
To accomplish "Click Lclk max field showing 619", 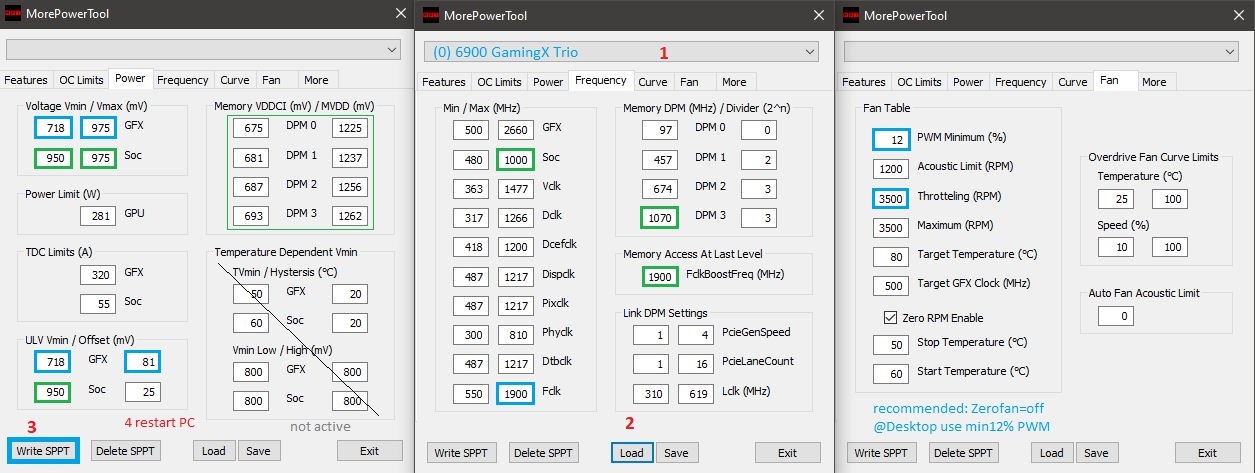I will click(696, 394).
